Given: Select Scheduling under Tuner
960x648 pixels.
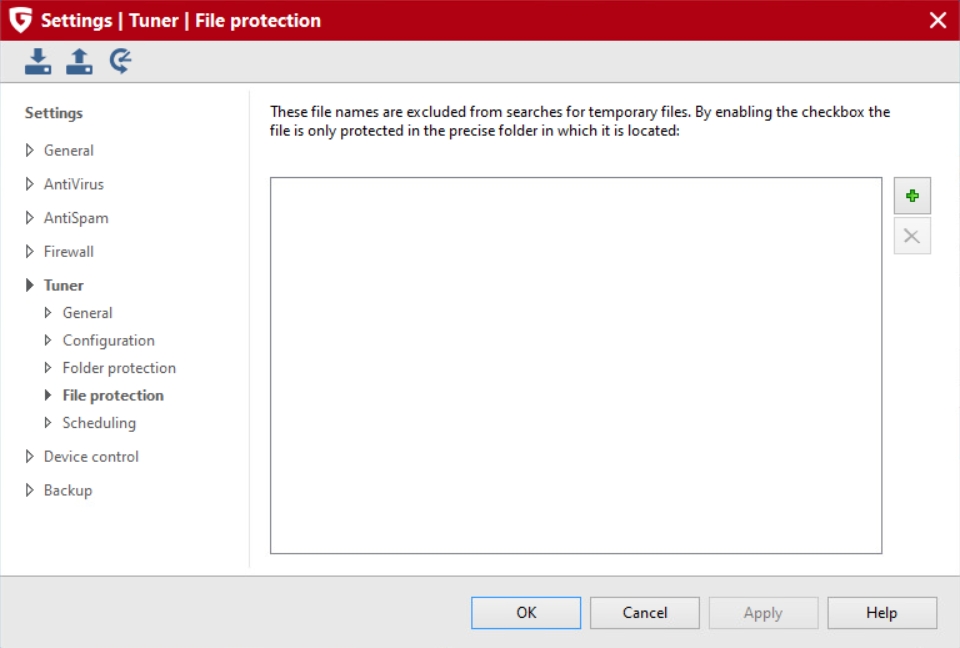Looking at the screenshot, I should point(99,423).
